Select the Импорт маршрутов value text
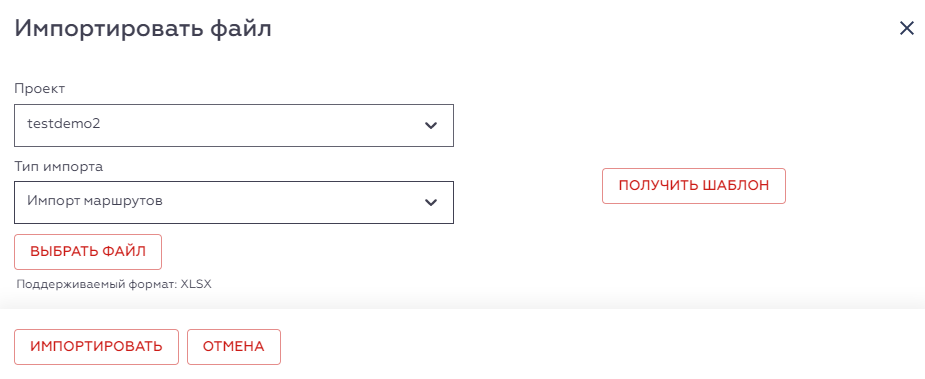This screenshot has height=379, width=925. click(x=95, y=201)
